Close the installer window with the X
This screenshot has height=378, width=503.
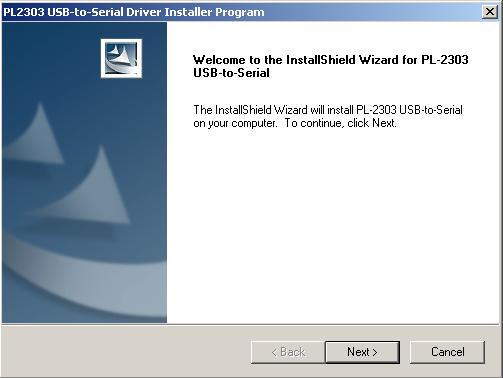(490, 12)
